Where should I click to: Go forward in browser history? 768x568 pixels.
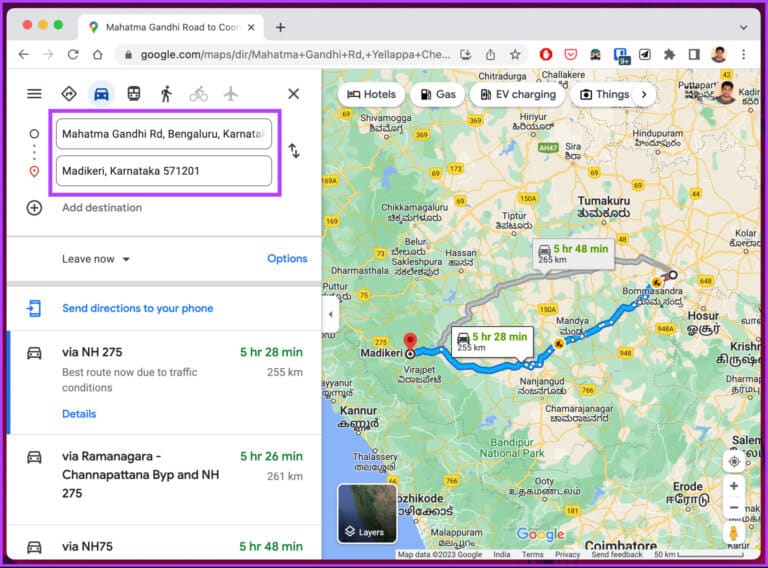click(48, 54)
